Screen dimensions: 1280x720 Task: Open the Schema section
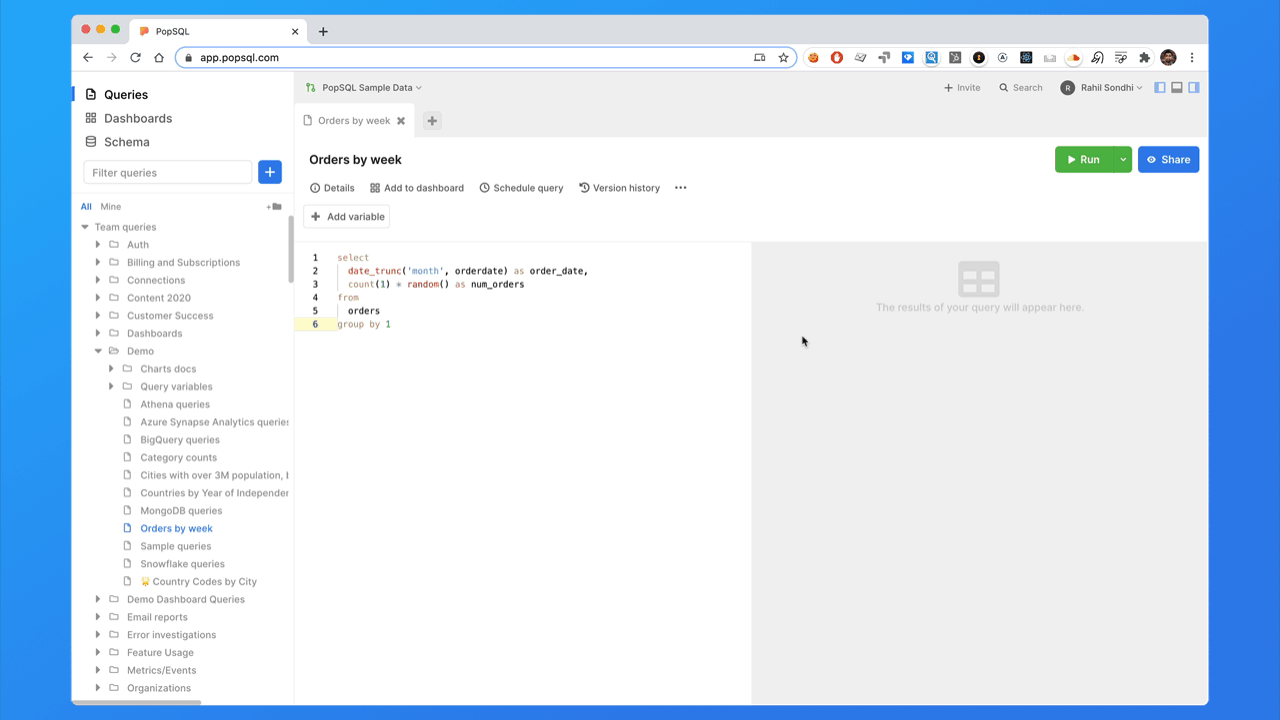point(117,142)
